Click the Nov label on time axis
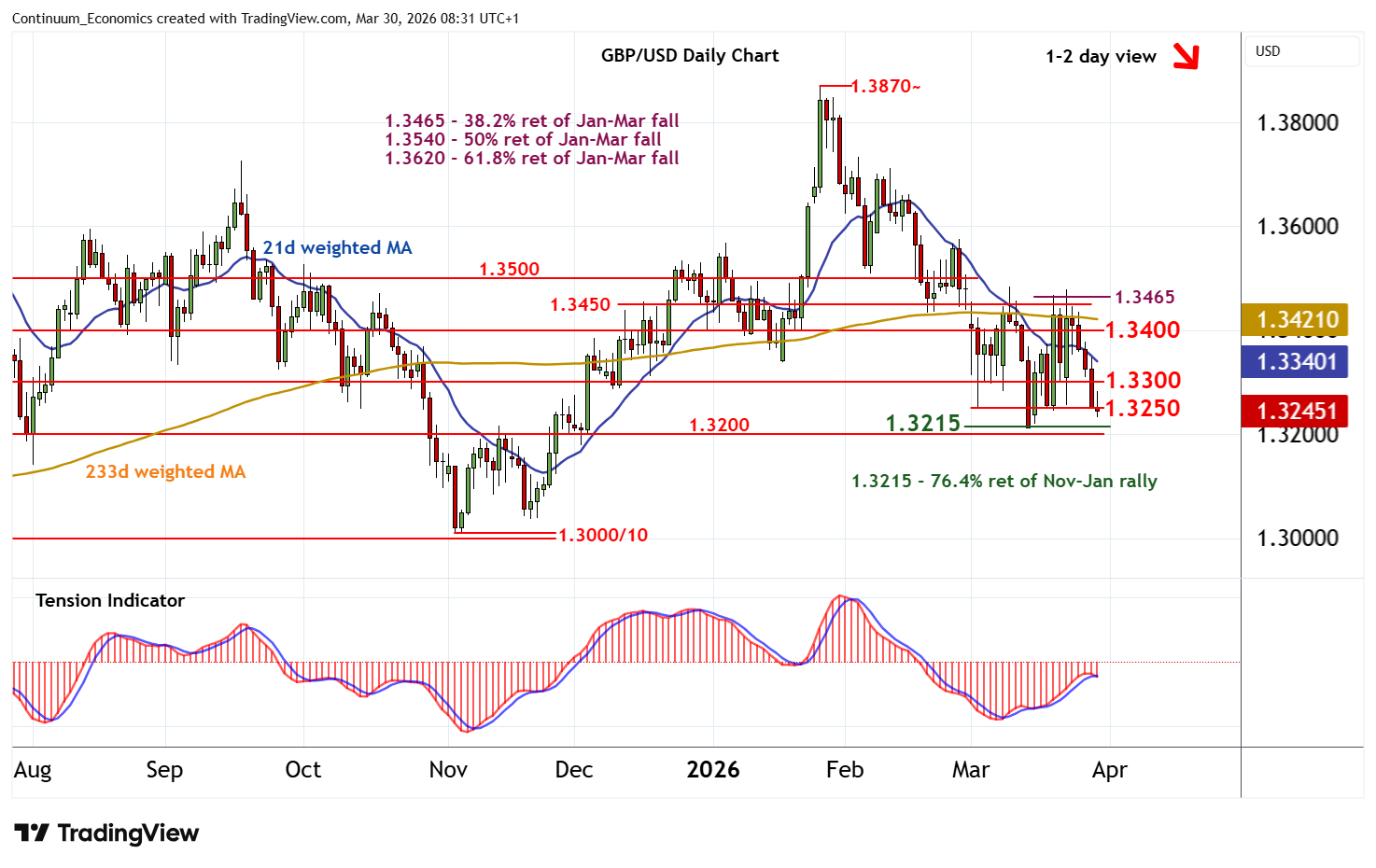This screenshot has width=1376, height=868. point(448,770)
